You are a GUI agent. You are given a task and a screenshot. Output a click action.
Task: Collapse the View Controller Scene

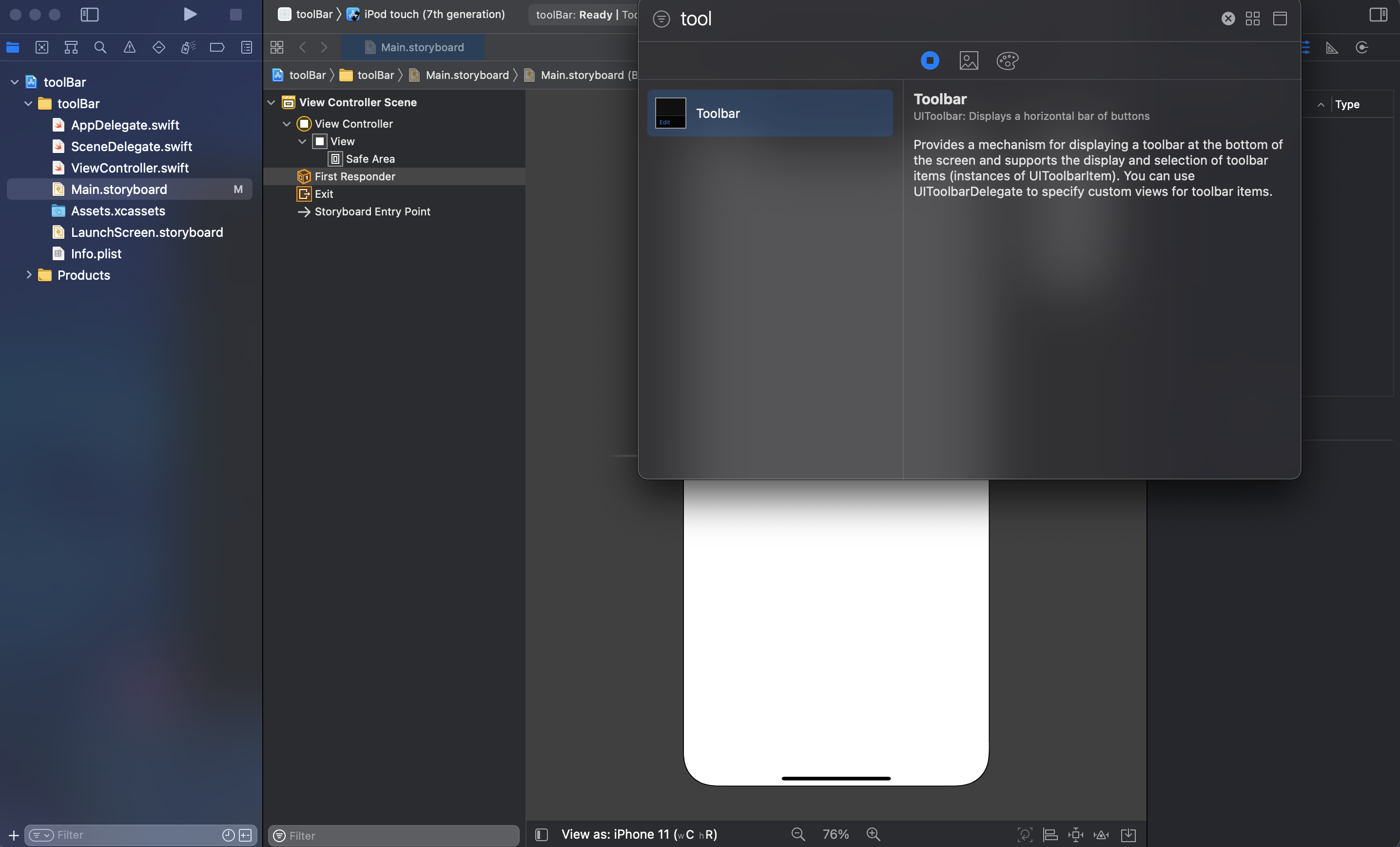pos(272,102)
